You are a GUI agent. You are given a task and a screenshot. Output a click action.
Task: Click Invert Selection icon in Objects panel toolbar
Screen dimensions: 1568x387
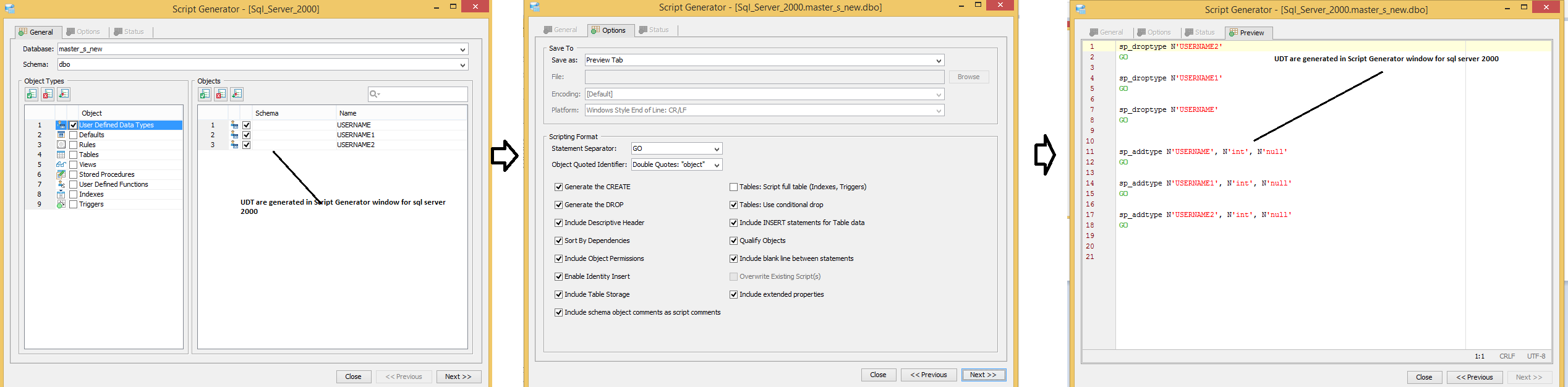[237, 94]
